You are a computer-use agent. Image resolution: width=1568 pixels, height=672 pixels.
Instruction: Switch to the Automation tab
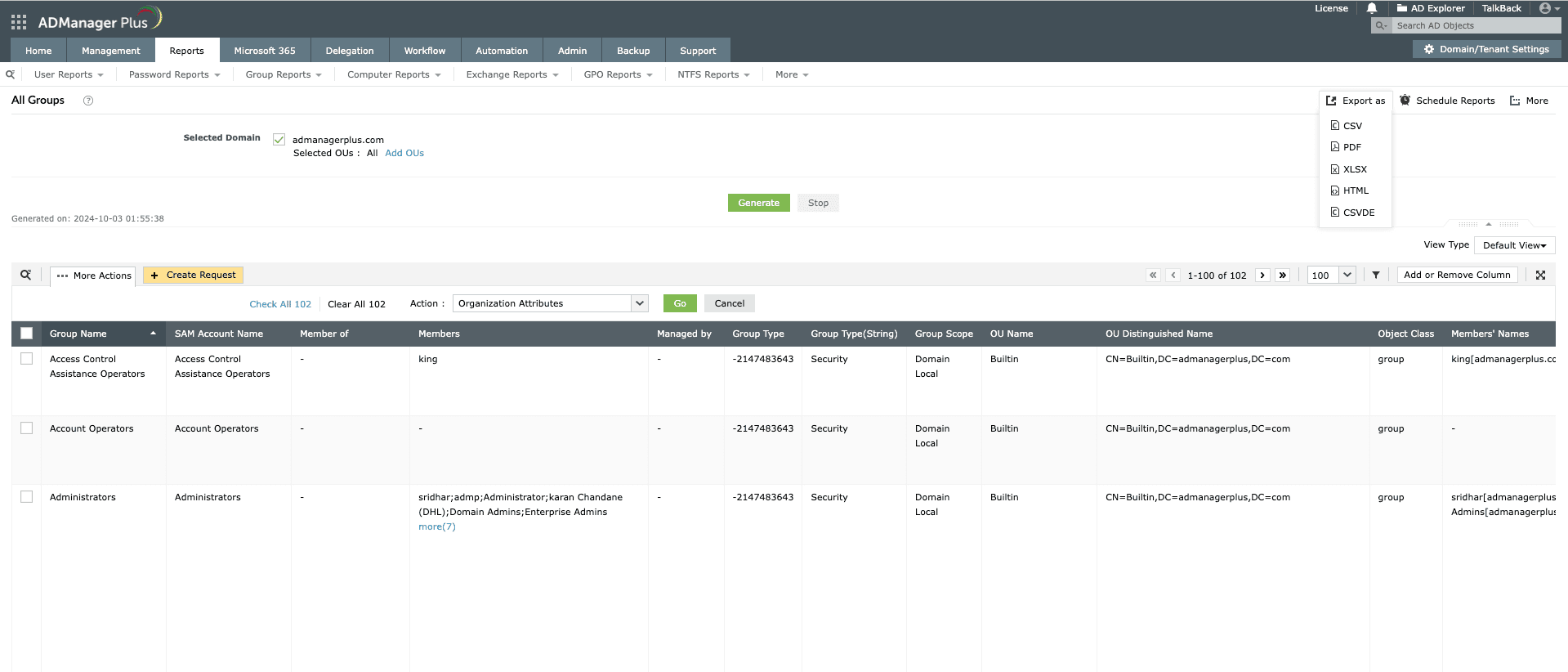pos(502,51)
